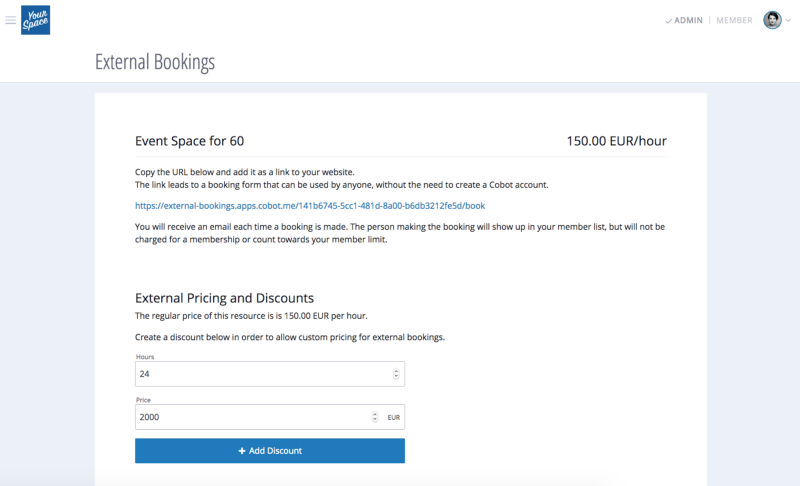Open the hamburger navigation menu
Image resolution: width=800 pixels, height=486 pixels.
[10, 20]
